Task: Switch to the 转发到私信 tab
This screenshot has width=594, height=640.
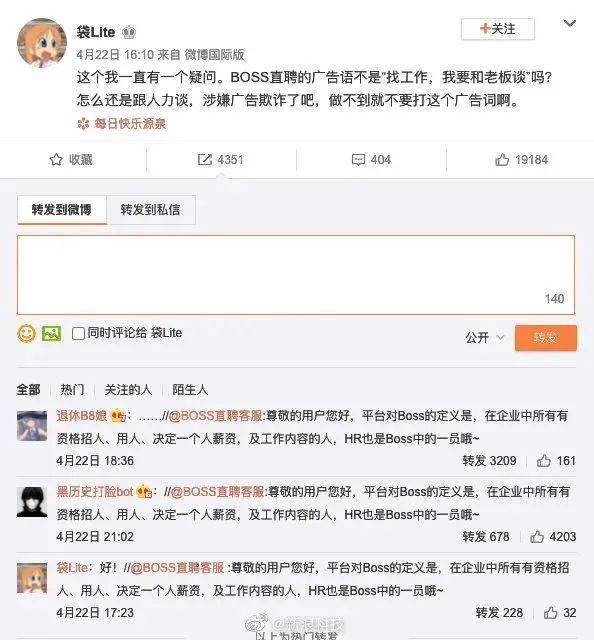Action: click(151, 210)
